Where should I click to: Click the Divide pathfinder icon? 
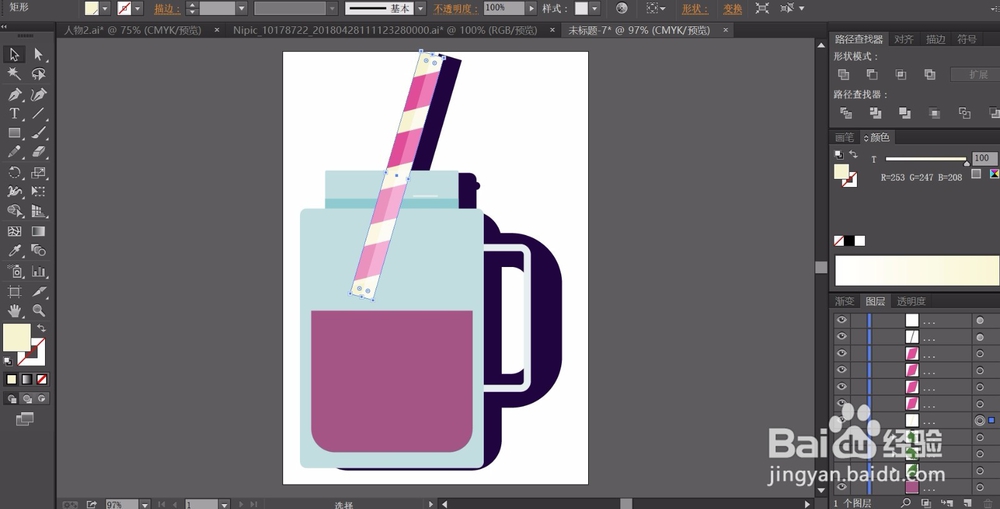(x=846, y=113)
